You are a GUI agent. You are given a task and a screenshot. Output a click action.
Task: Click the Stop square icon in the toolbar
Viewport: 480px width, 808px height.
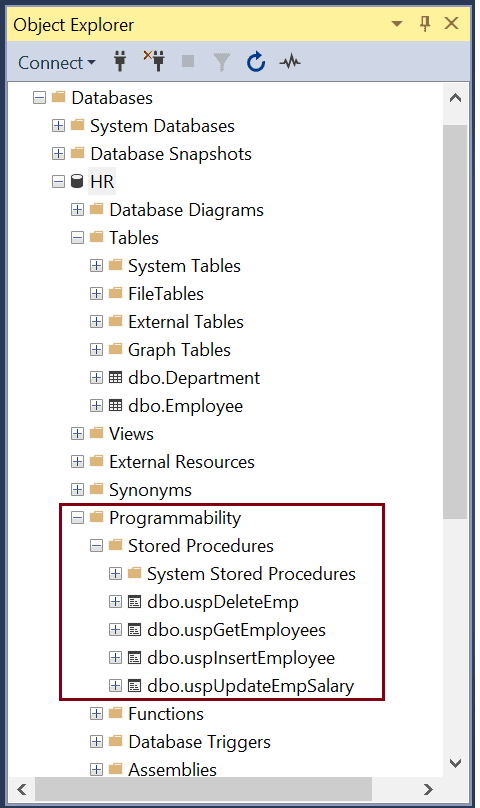tap(188, 61)
